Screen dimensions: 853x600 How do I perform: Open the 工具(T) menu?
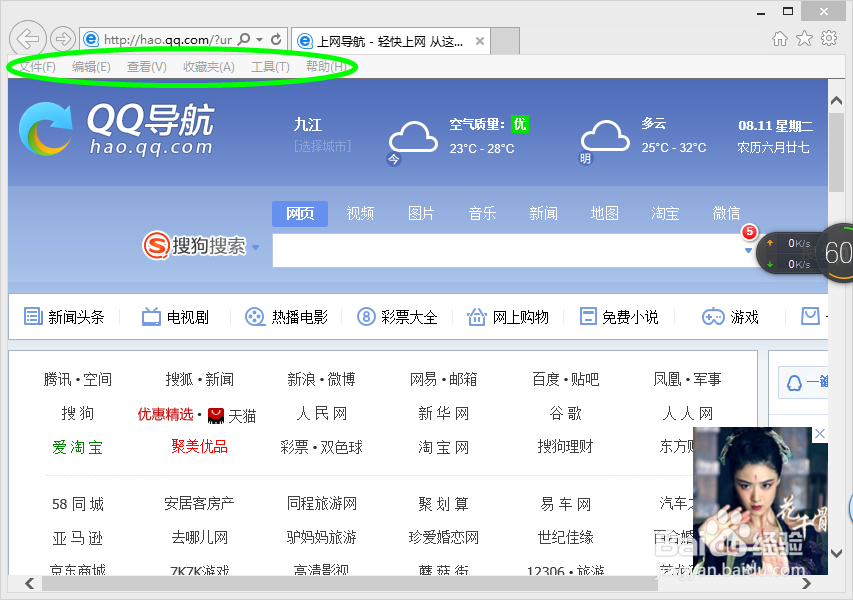click(x=270, y=66)
